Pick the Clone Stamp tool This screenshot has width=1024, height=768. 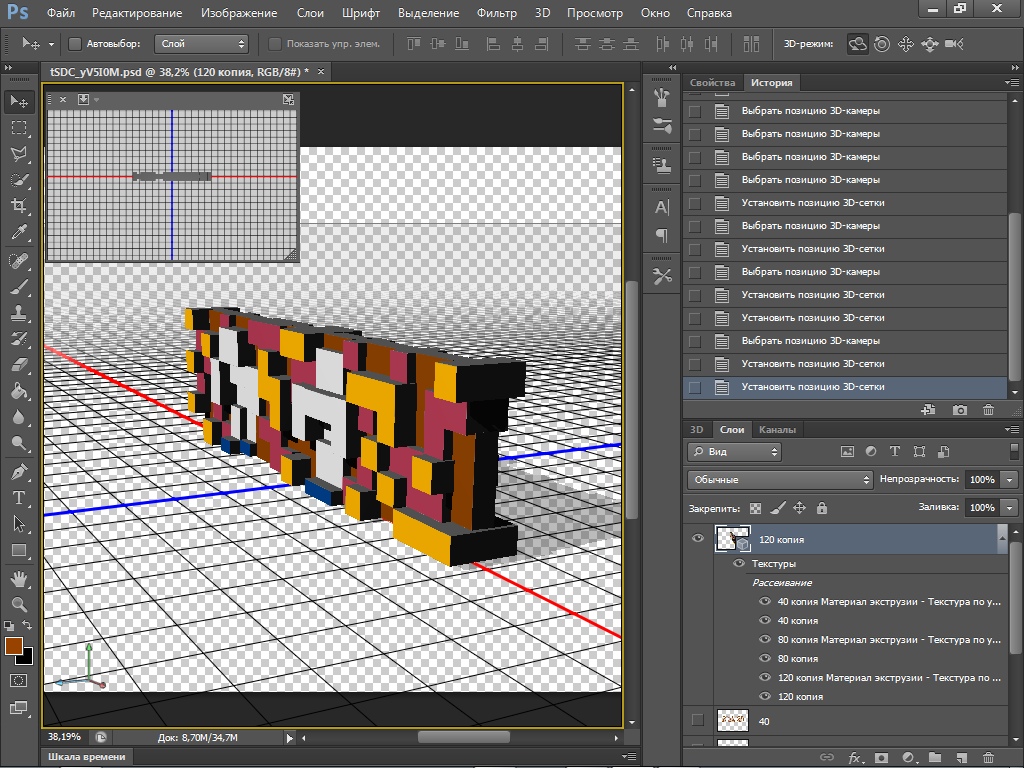pos(19,313)
